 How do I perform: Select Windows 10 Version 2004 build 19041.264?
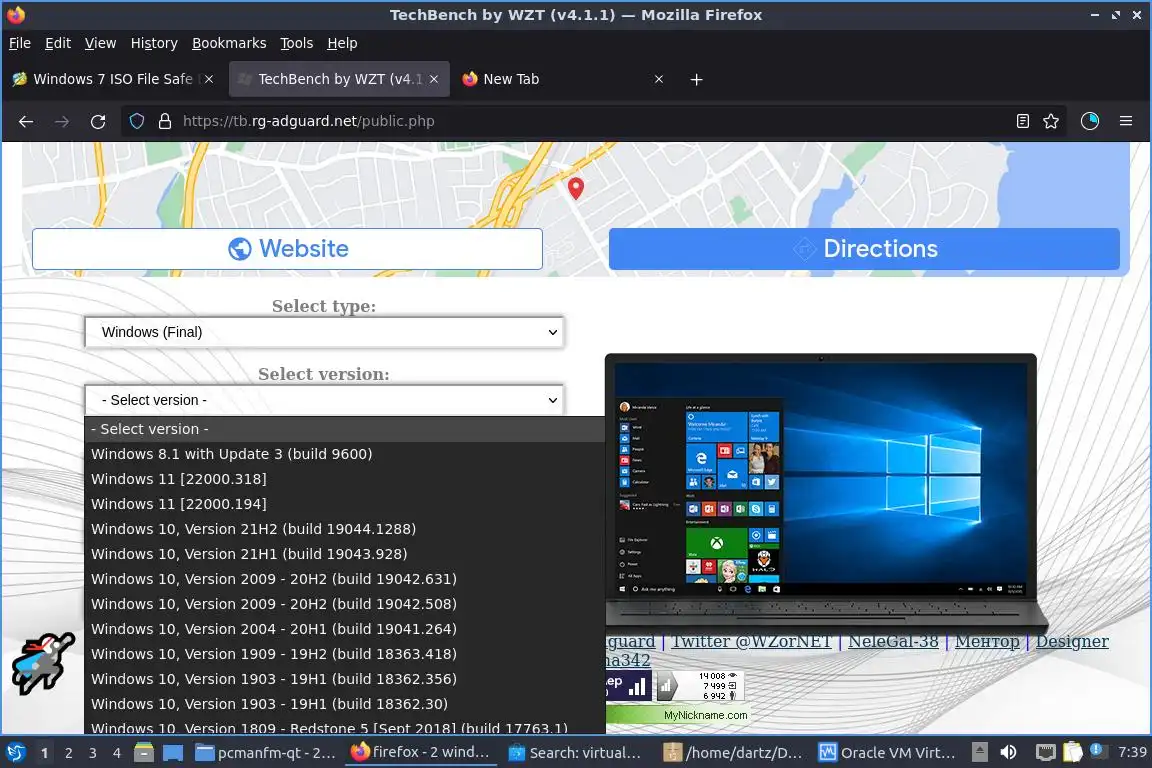point(345,629)
